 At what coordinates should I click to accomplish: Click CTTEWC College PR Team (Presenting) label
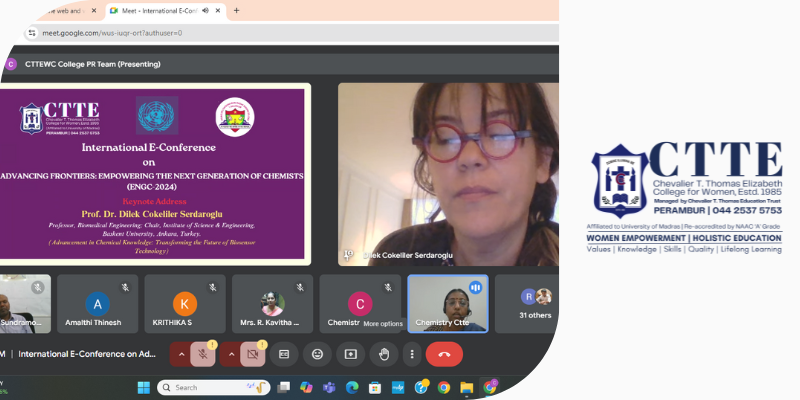tap(92, 64)
